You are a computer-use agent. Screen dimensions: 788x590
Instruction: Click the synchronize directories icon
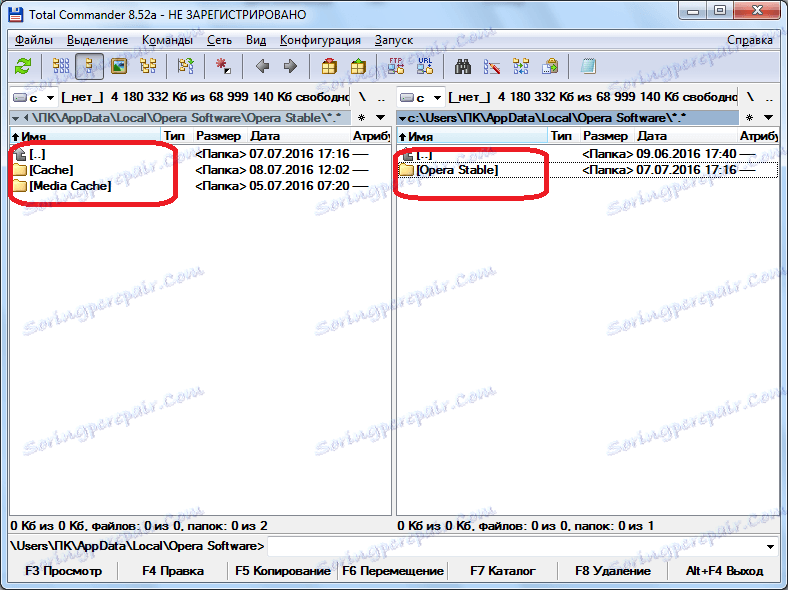click(521, 66)
